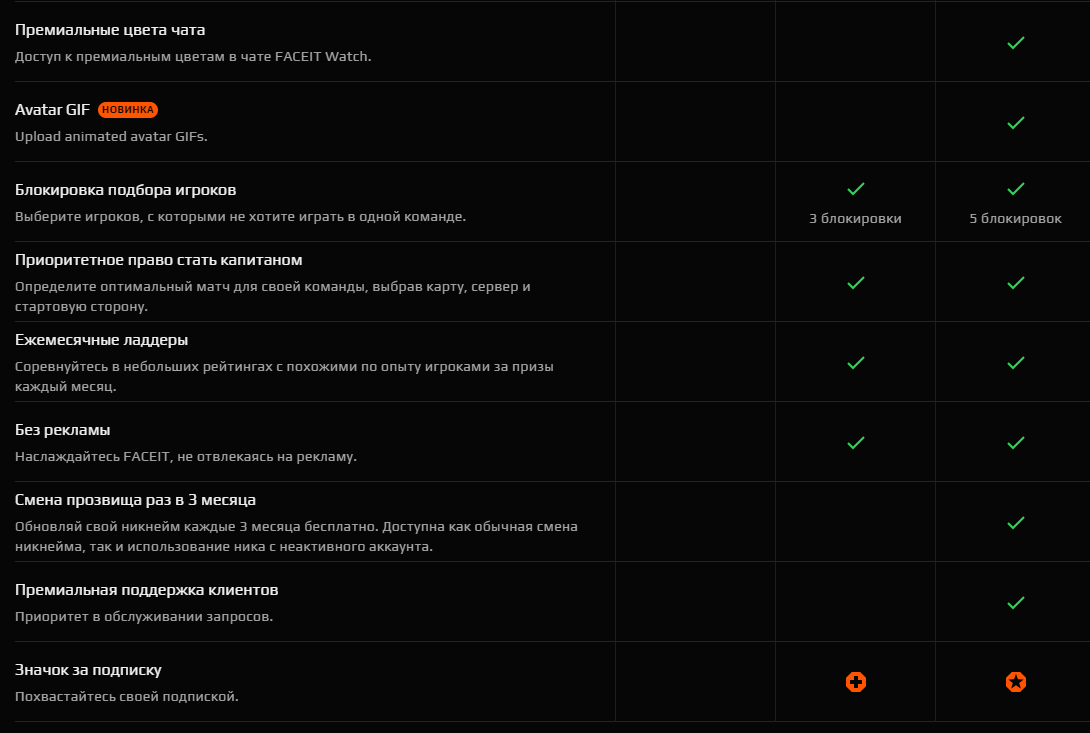Click 'Значок за подписку' heading

coord(88,670)
